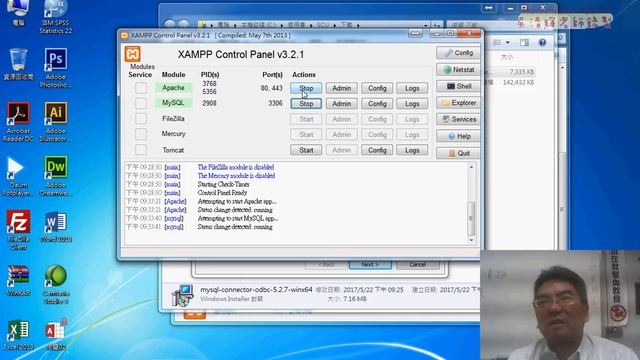This screenshot has height=360, width=640.
Task: Open XAMPP Config side button
Action: coord(458,53)
